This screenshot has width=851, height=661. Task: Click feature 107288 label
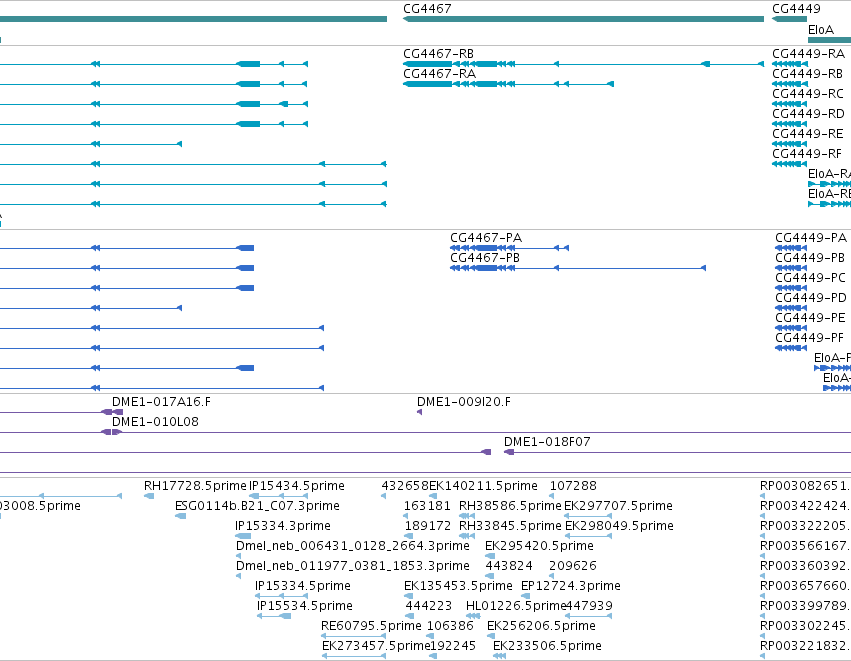pyautogui.click(x=573, y=486)
